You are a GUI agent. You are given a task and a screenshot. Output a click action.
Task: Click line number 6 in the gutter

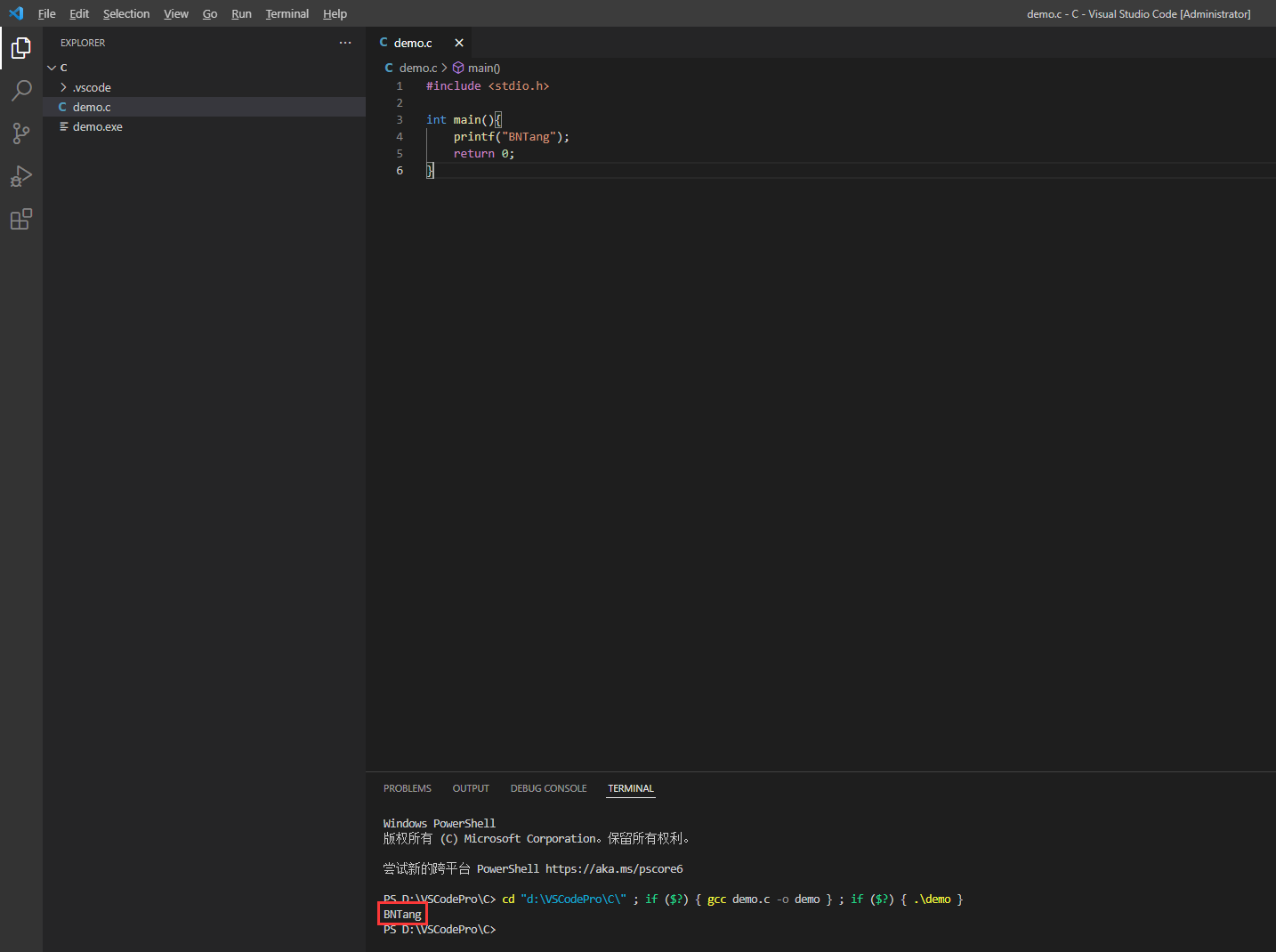click(400, 171)
